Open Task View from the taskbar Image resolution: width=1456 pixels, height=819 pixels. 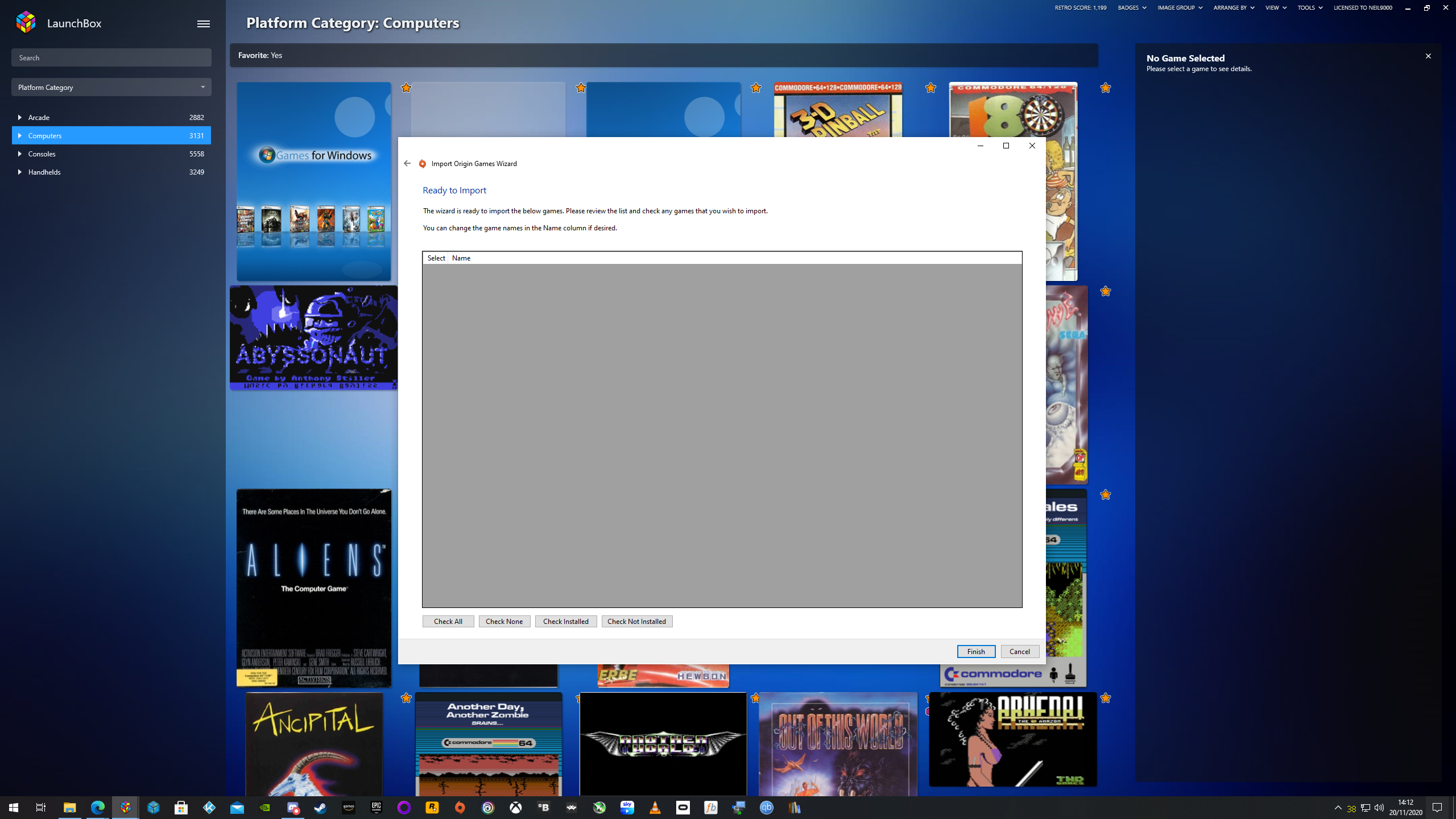tap(41, 808)
